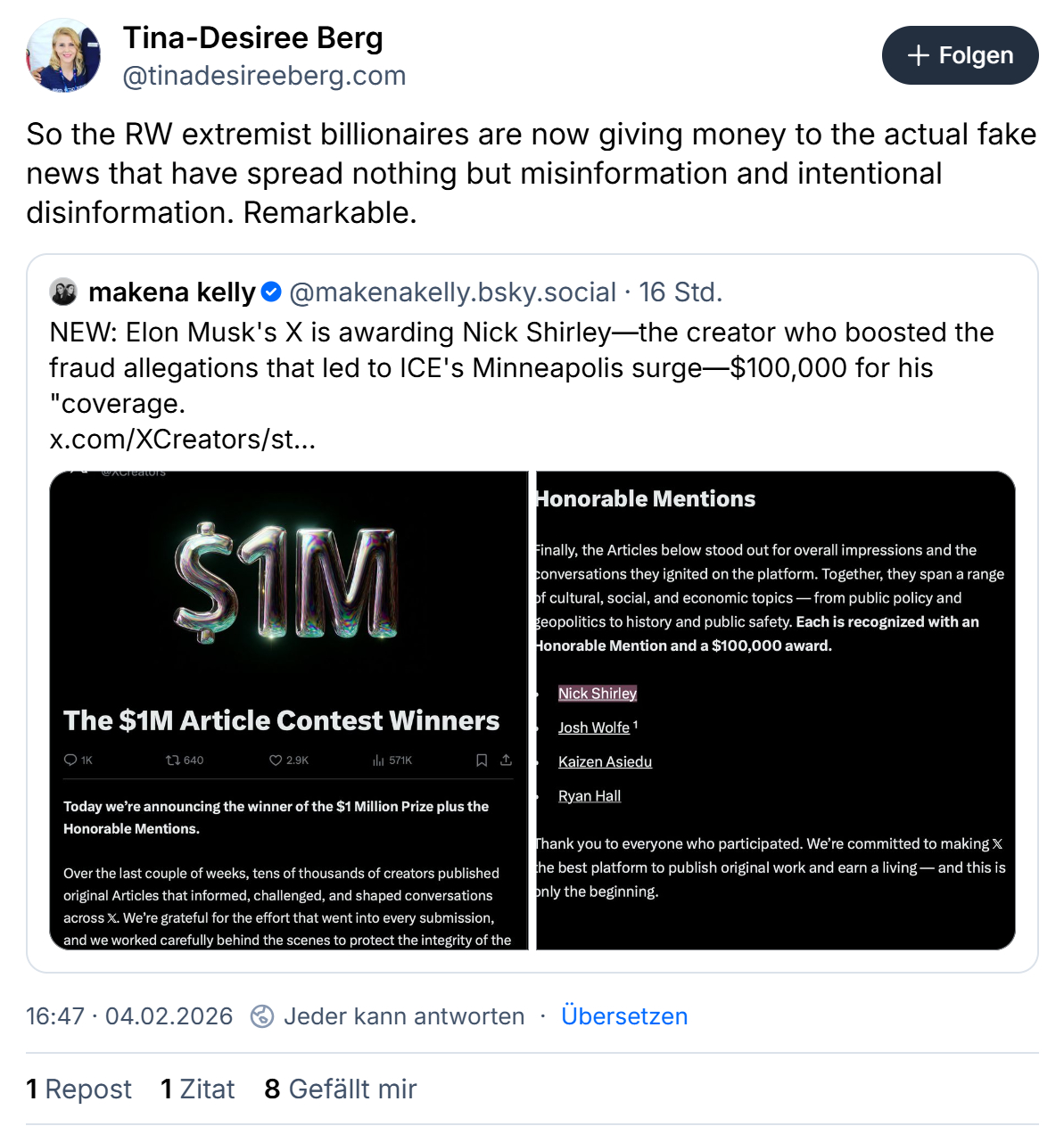Screen dimensions: 1064x1126
Task: Click the @makenakelly.bsky.social handle
Action: pos(453,292)
